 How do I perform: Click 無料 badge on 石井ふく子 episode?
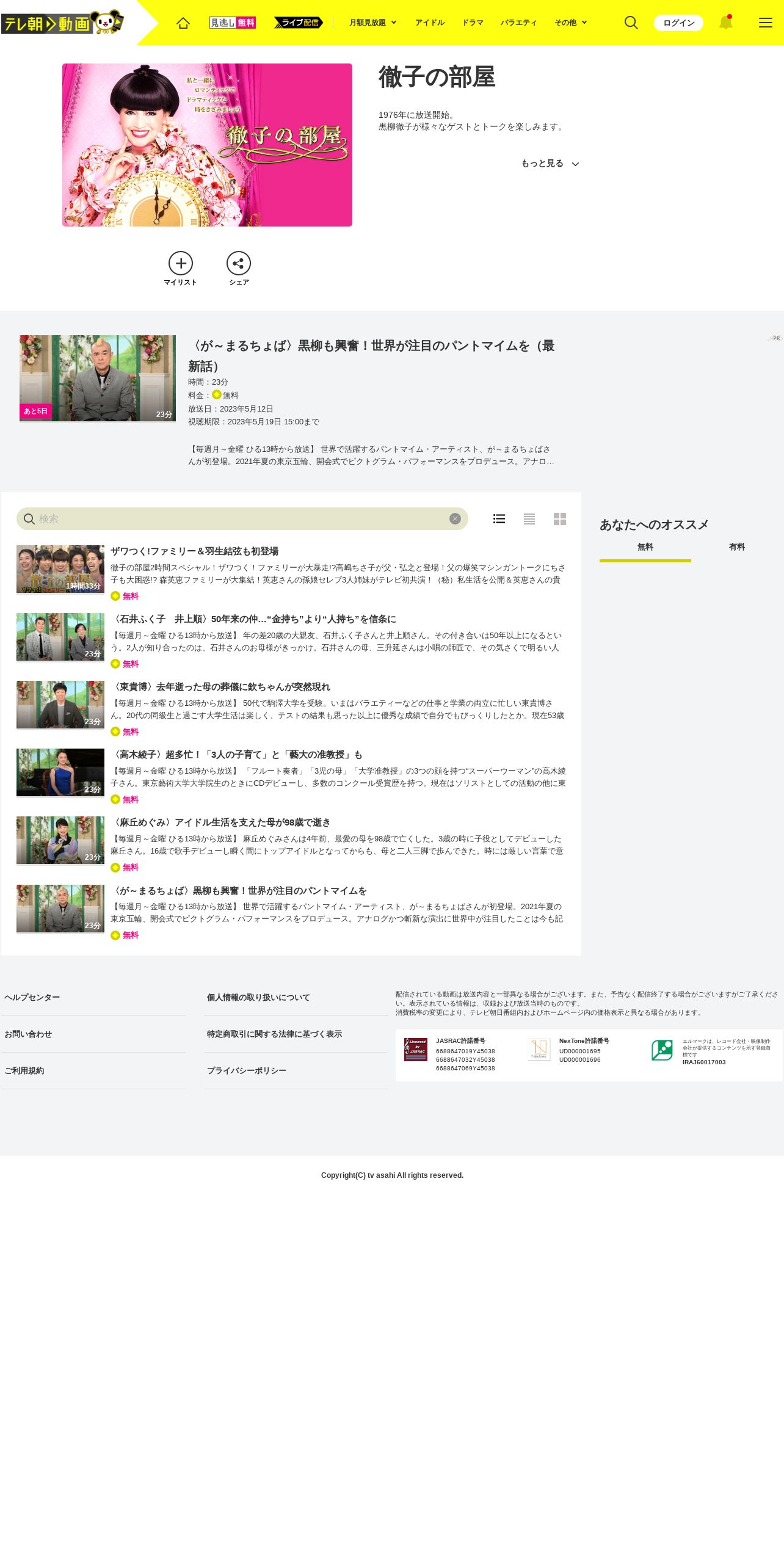pyautogui.click(x=125, y=664)
